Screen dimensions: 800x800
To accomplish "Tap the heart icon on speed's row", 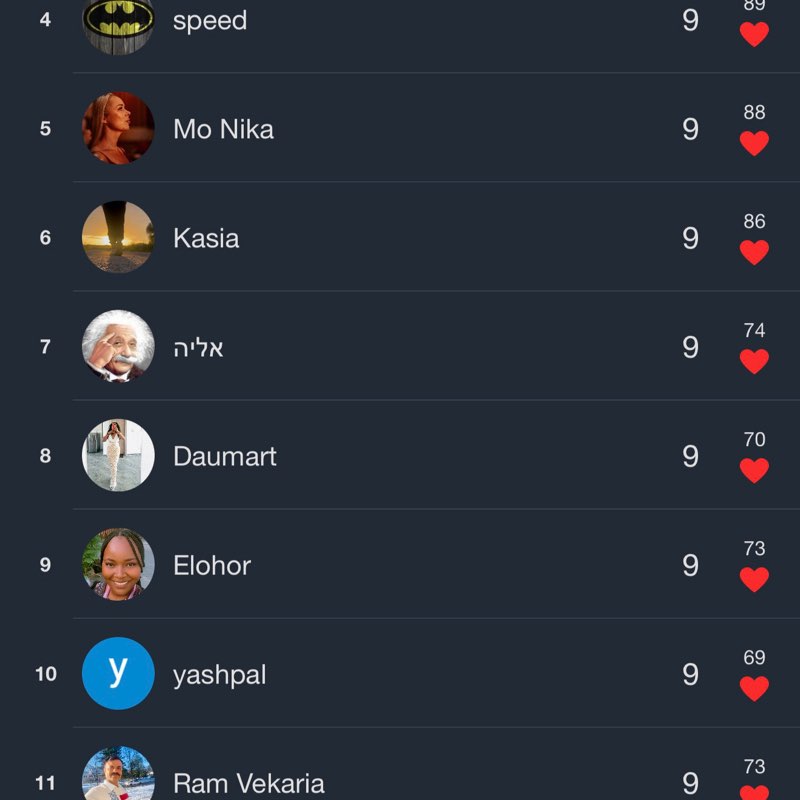I will (x=754, y=35).
